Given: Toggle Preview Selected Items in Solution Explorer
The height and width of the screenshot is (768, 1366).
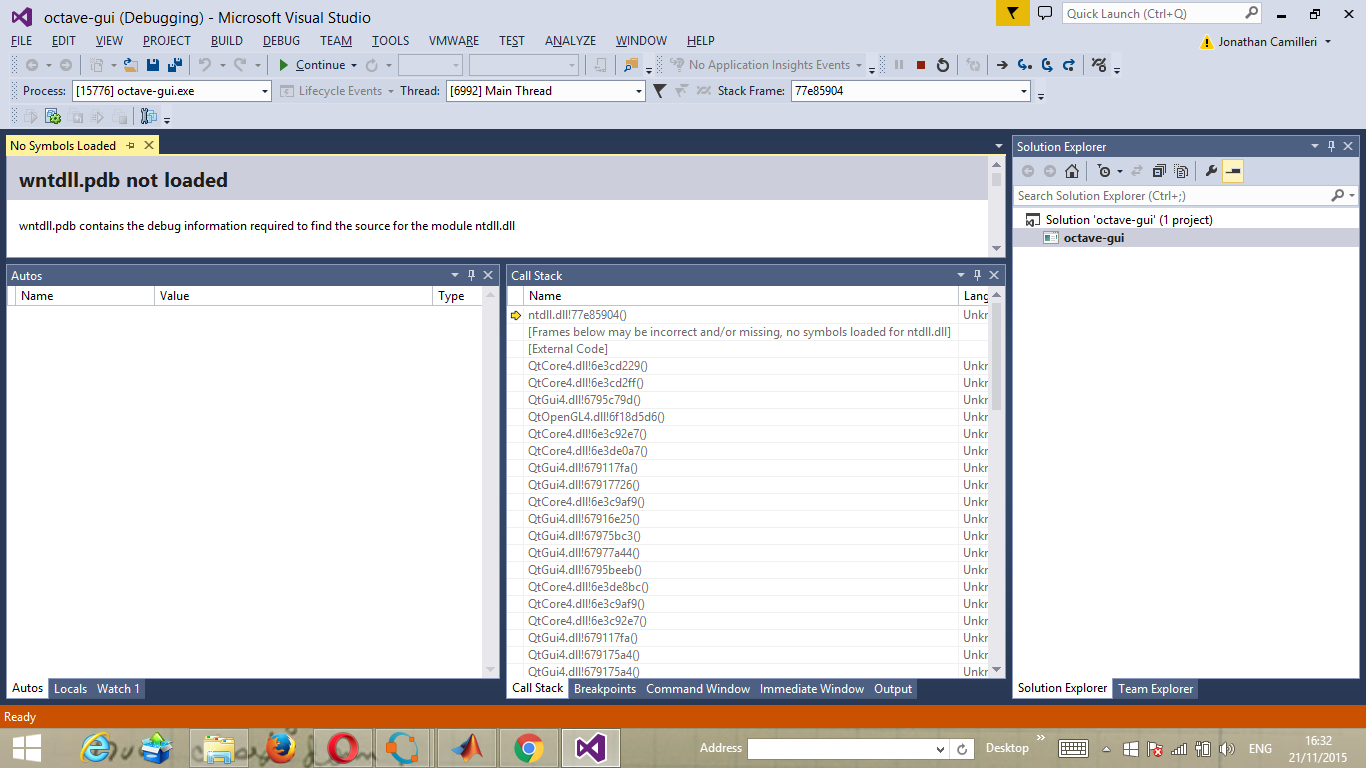Looking at the screenshot, I should click(1233, 171).
